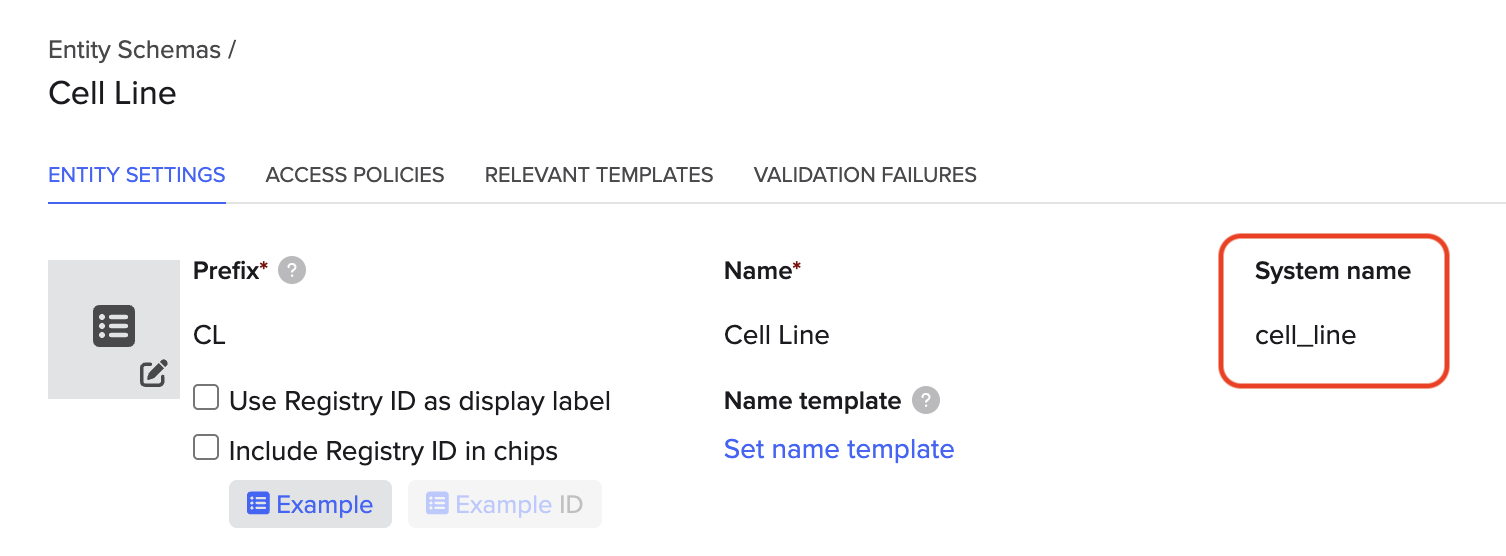Viewport: 1506px width, 556px height.
Task: Click the Cell Line page heading
Action: pos(112,93)
